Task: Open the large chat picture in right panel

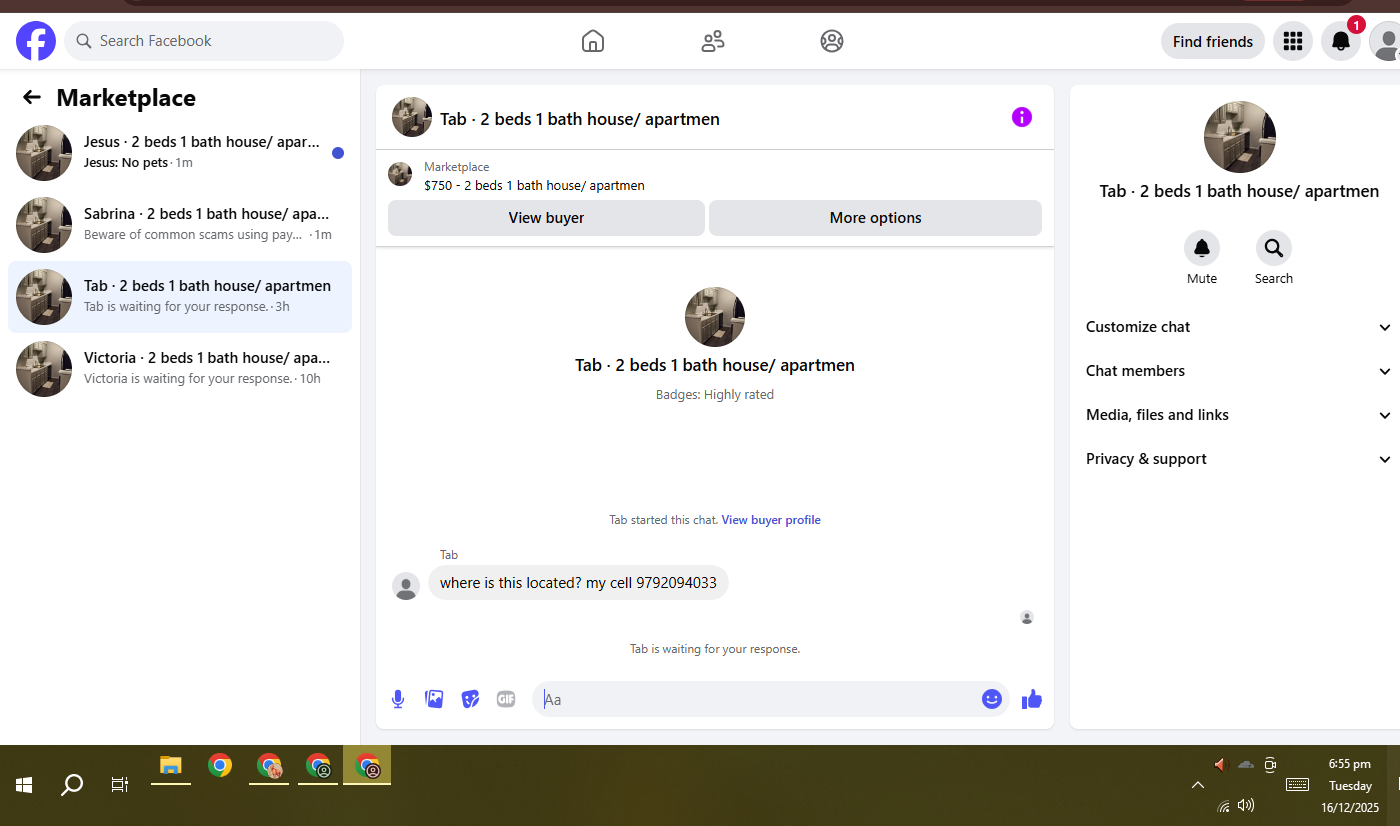Action: [x=1240, y=137]
